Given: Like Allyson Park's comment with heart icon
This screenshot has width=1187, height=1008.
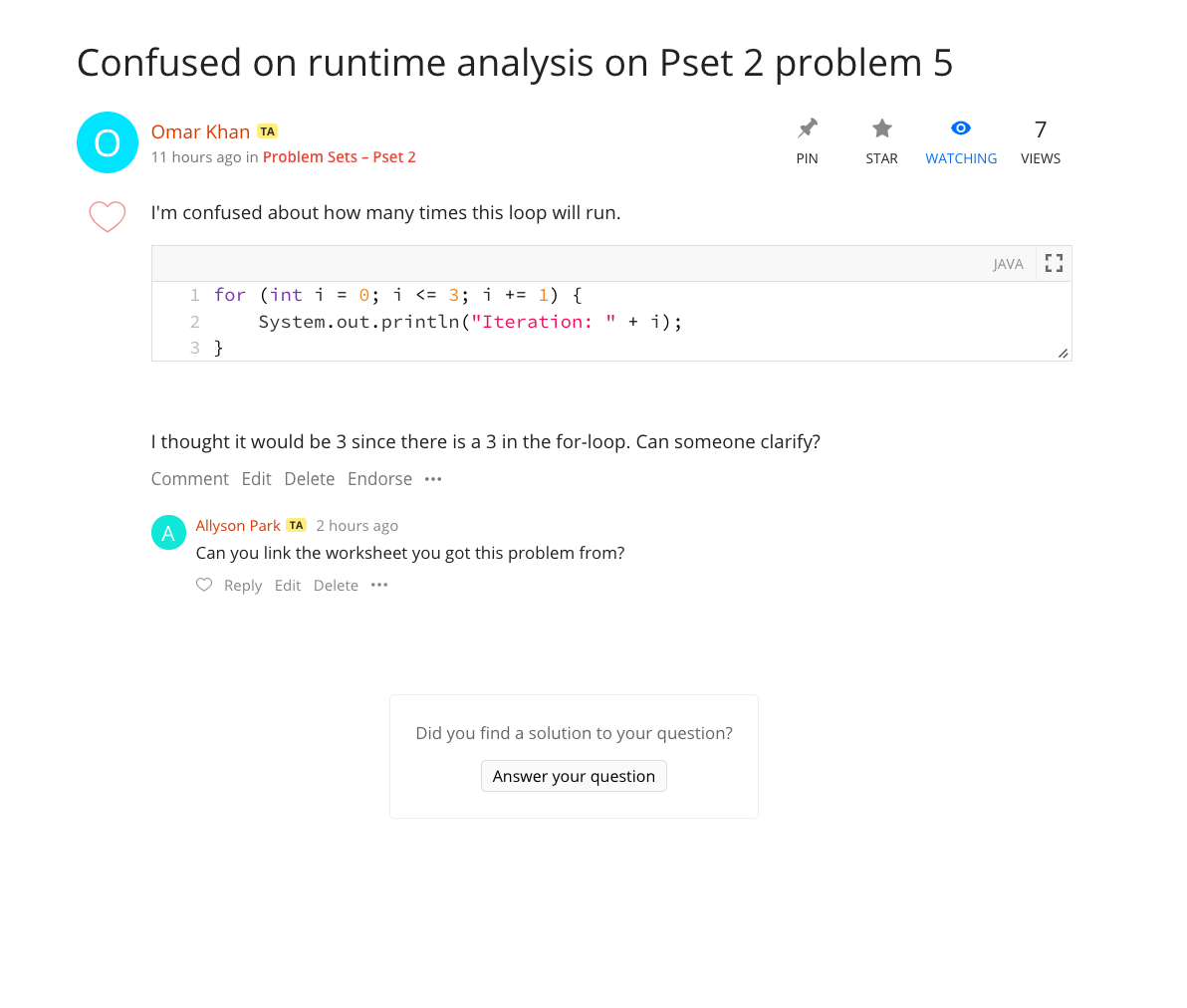Looking at the screenshot, I should 204,585.
